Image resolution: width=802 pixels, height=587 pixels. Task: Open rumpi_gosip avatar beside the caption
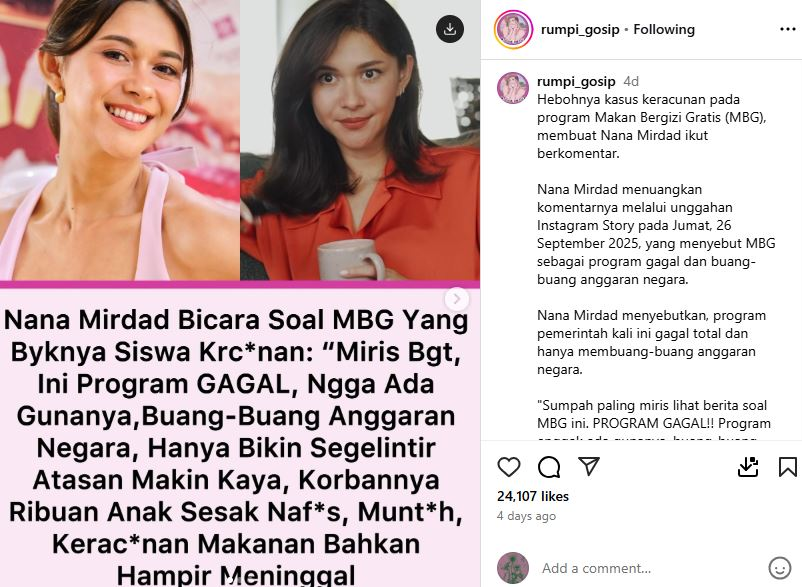point(513,88)
